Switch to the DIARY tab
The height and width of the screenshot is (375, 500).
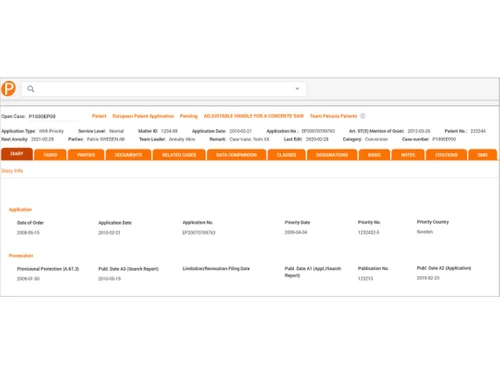pyautogui.click(x=17, y=154)
